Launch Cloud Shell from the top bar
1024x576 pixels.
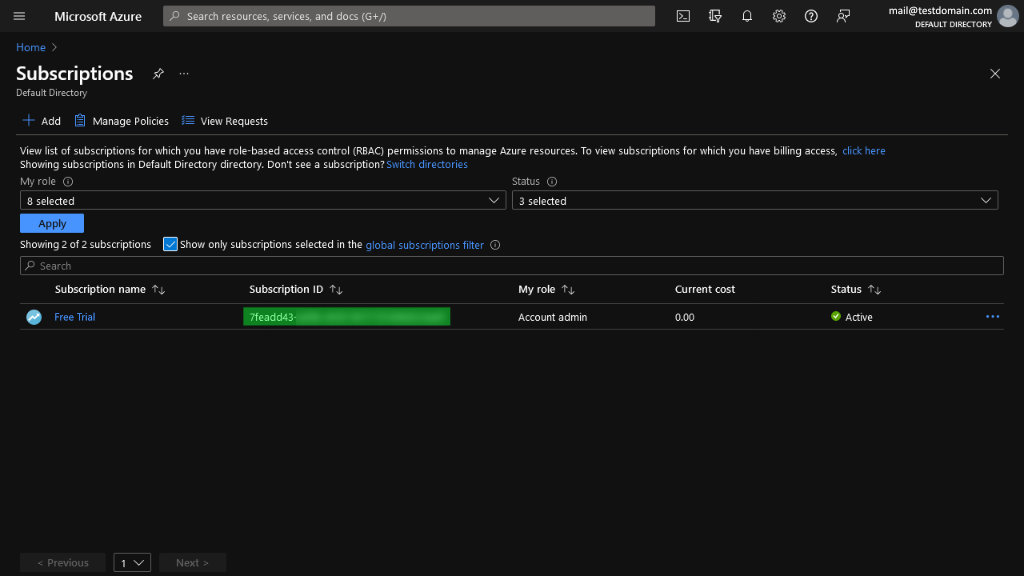click(x=683, y=16)
